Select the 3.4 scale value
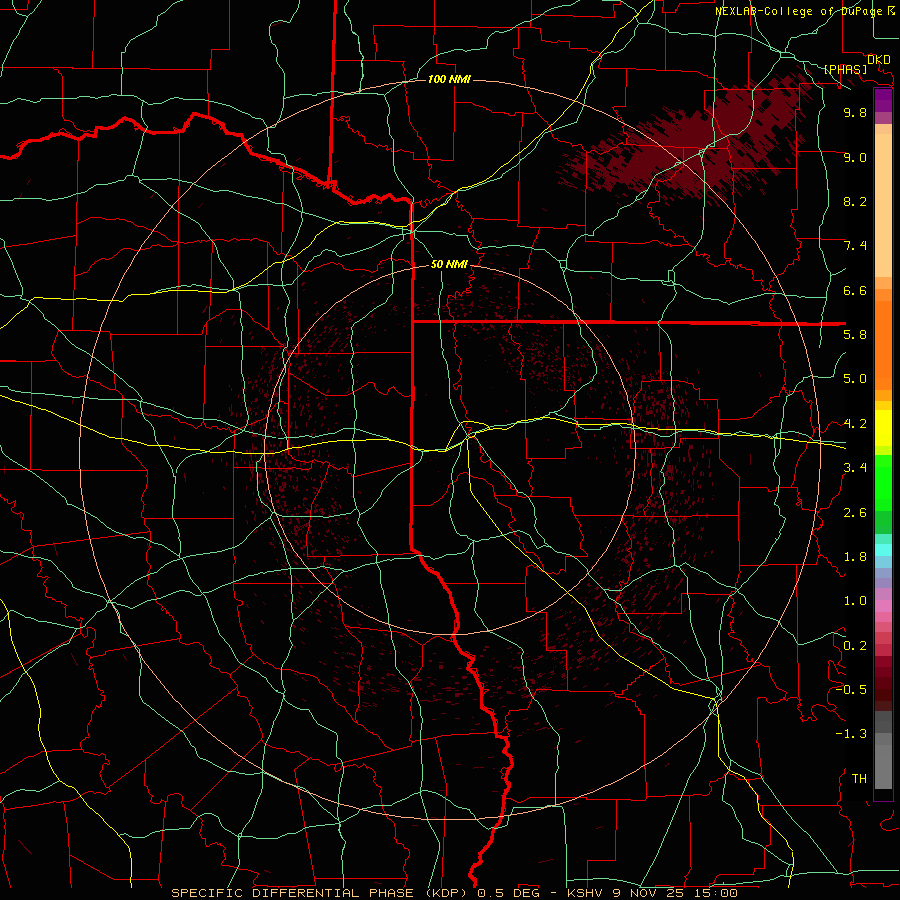The image size is (900, 900). (855, 468)
